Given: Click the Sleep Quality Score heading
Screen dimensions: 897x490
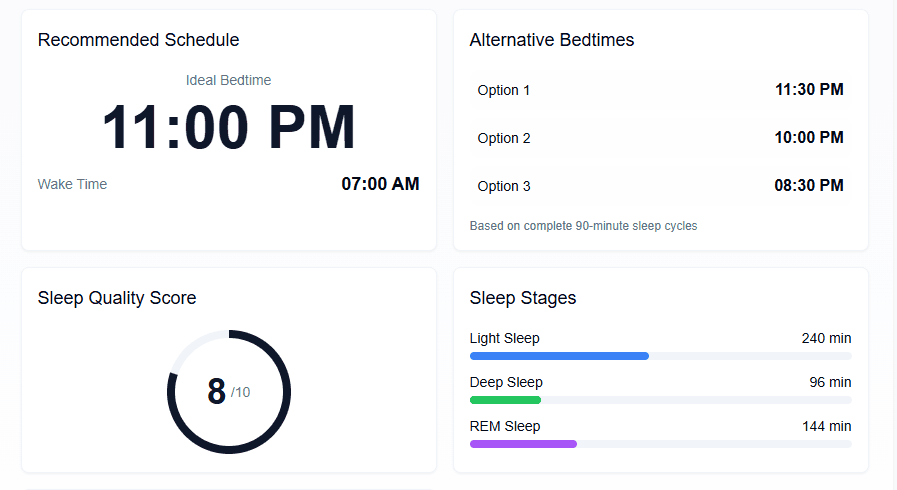Looking at the screenshot, I should (x=117, y=298).
